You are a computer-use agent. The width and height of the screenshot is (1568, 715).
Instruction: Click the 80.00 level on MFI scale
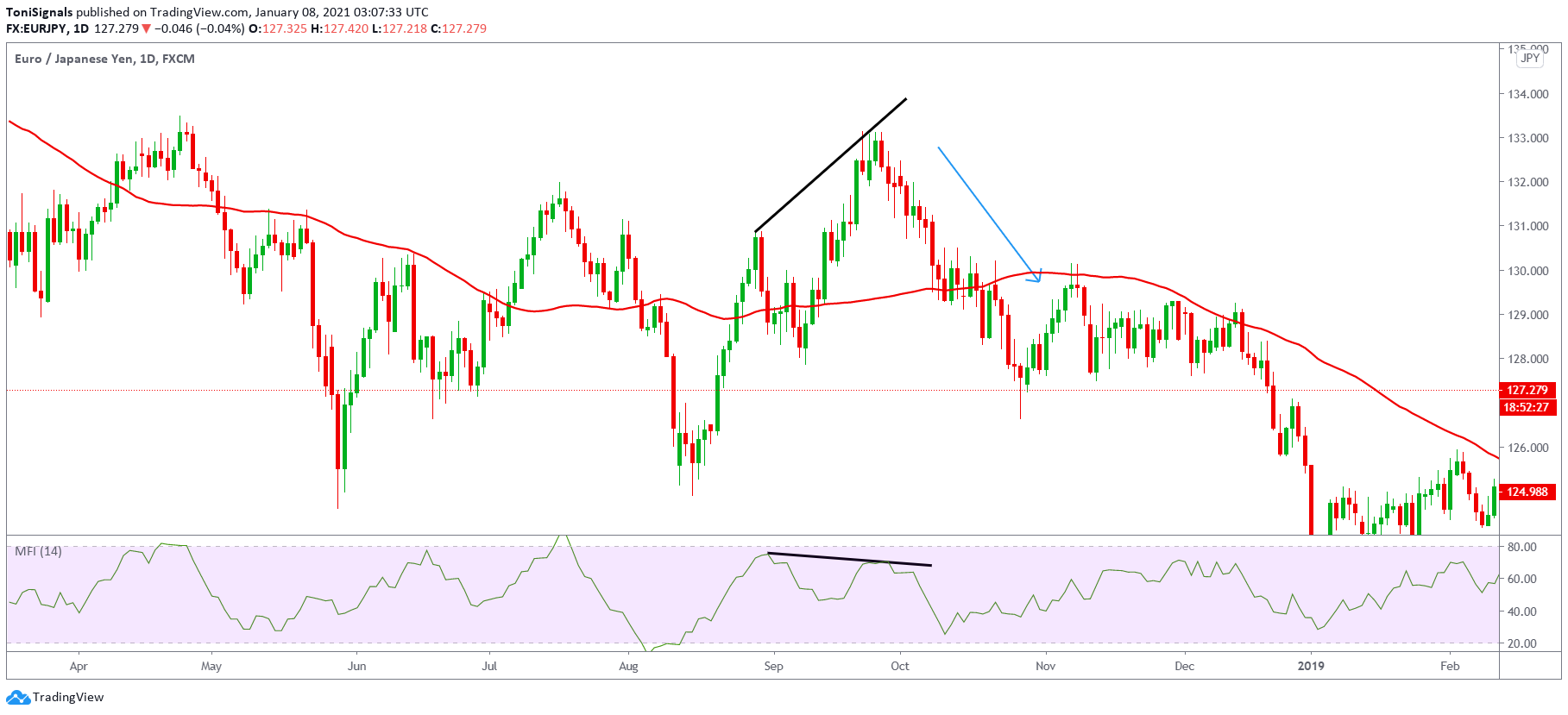[1521, 547]
